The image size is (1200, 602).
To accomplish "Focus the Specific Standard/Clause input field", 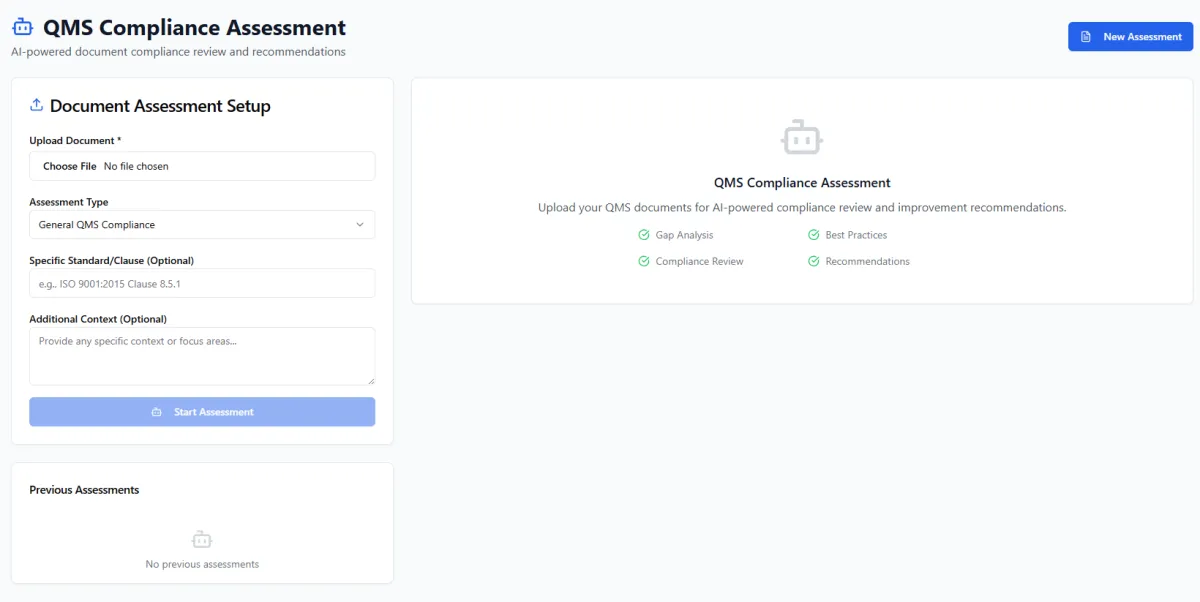I will point(202,283).
